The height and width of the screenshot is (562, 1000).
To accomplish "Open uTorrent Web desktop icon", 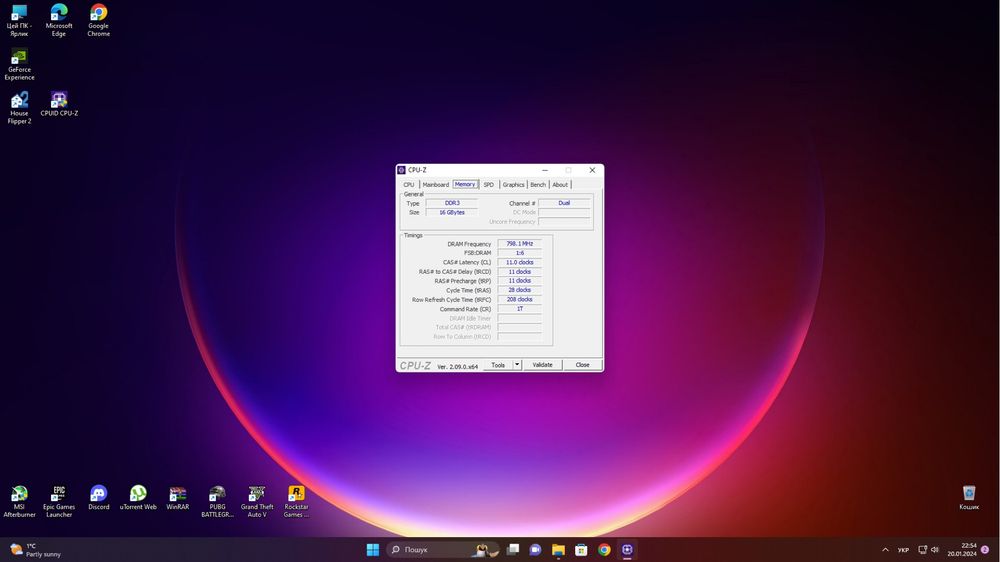I will point(138,494).
